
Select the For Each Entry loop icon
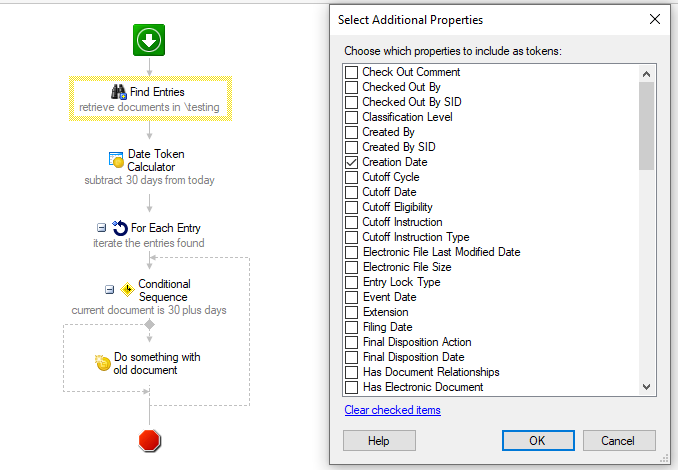click(120, 228)
